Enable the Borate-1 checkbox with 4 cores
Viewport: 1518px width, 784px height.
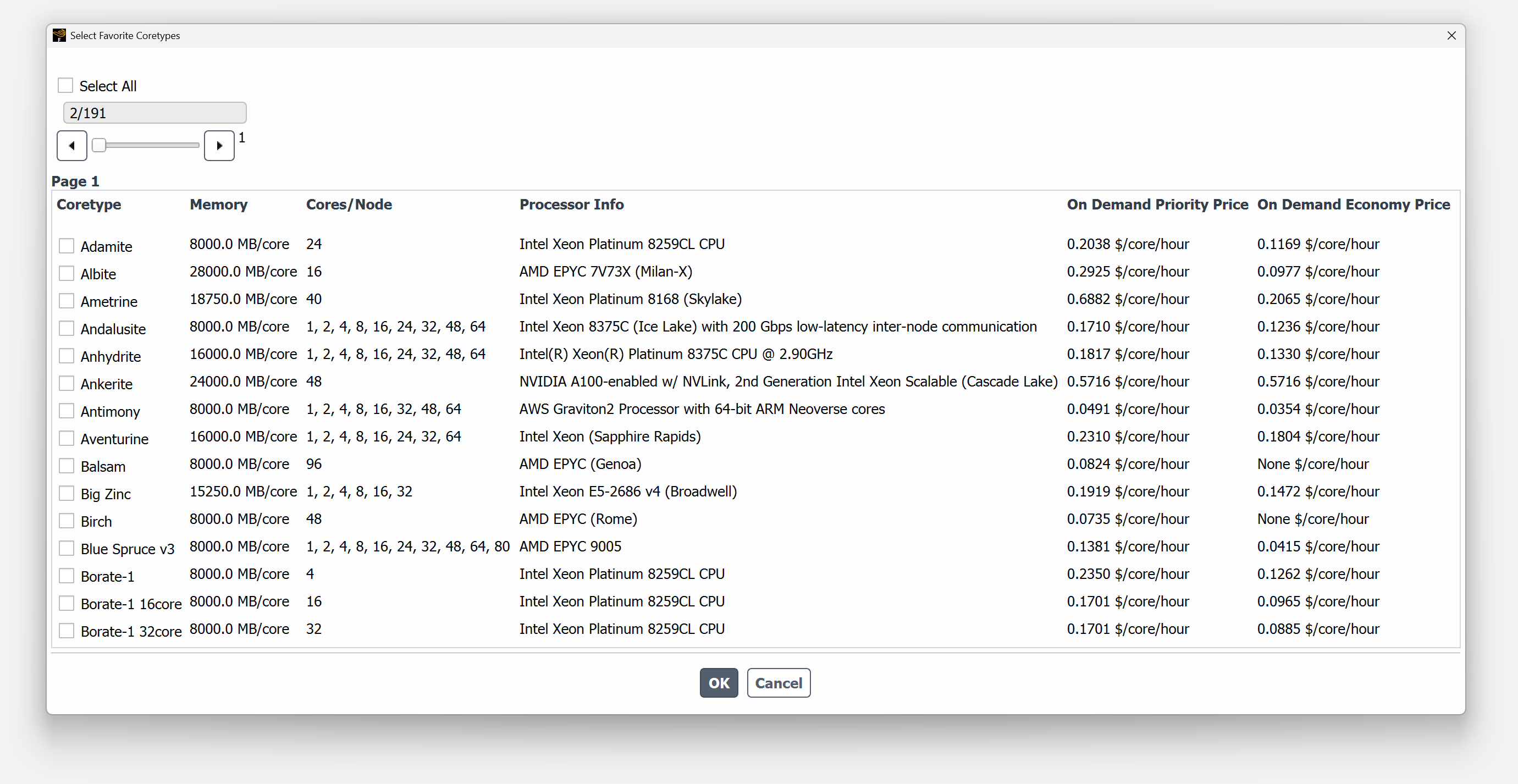coord(67,576)
